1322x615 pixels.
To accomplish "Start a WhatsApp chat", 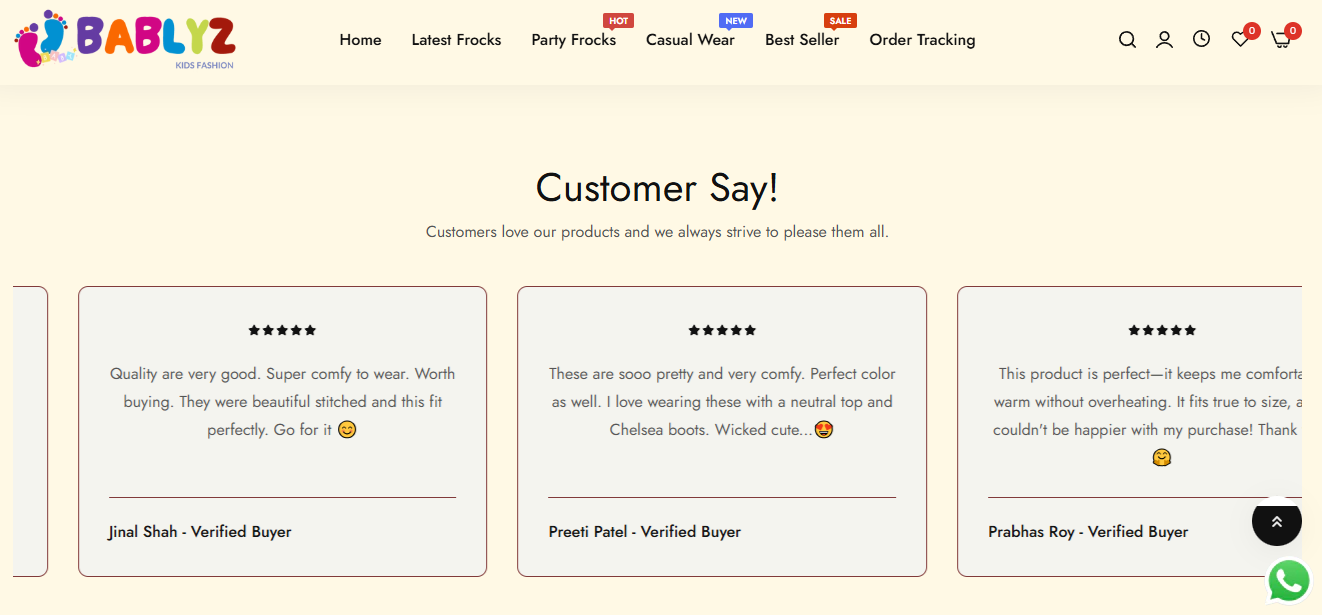I will coord(1289,581).
